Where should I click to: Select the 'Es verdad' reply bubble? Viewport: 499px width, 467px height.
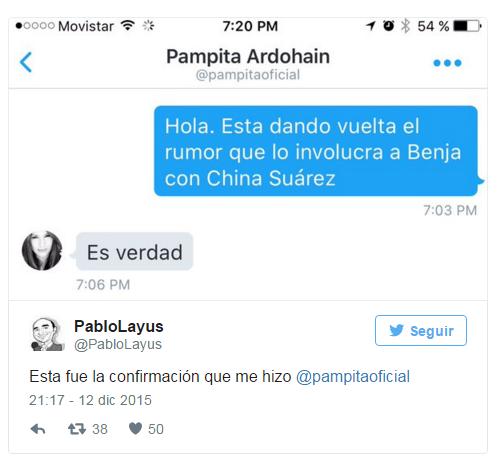(x=135, y=251)
